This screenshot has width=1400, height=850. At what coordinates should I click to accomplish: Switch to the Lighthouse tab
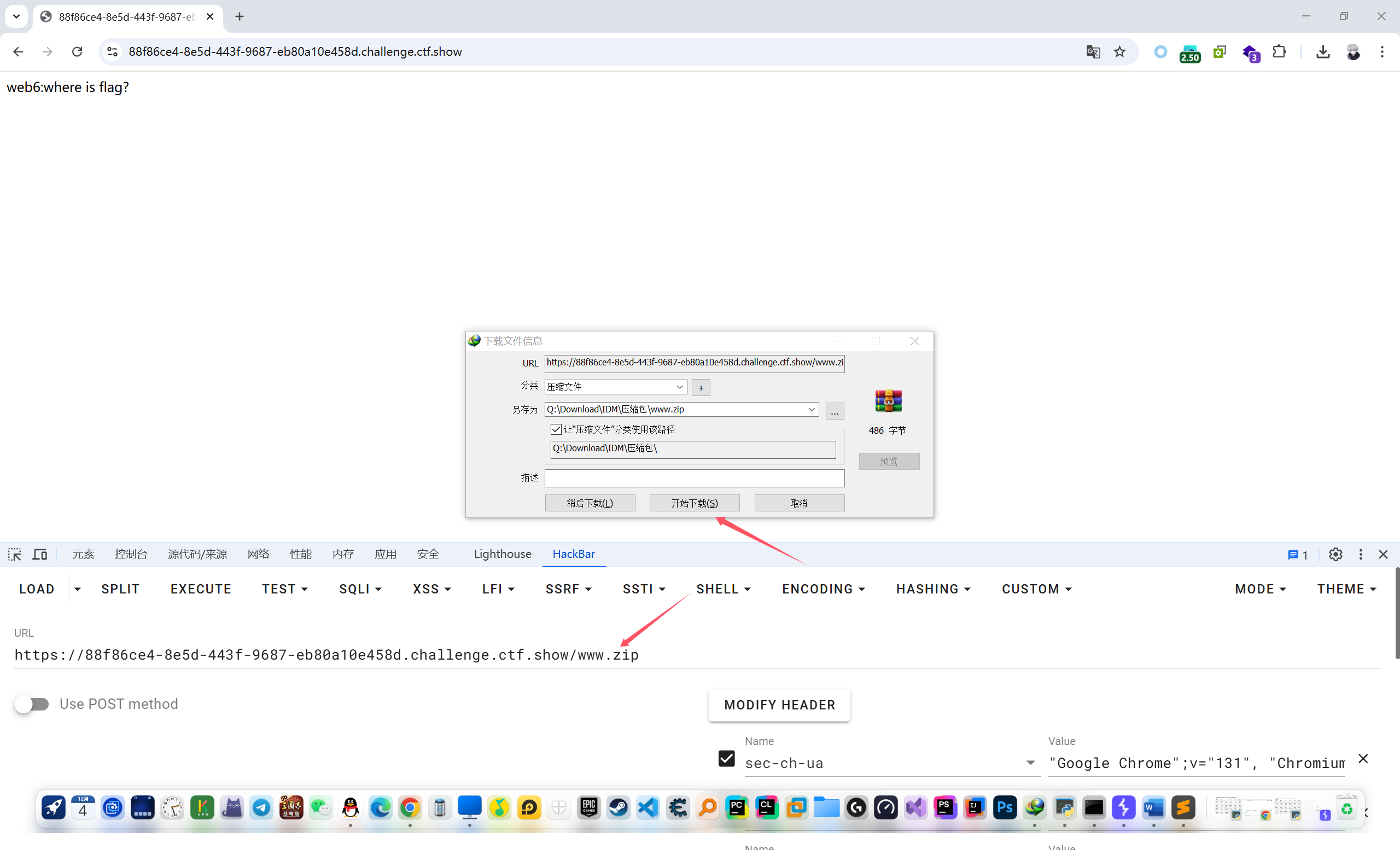[x=502, y=554]
